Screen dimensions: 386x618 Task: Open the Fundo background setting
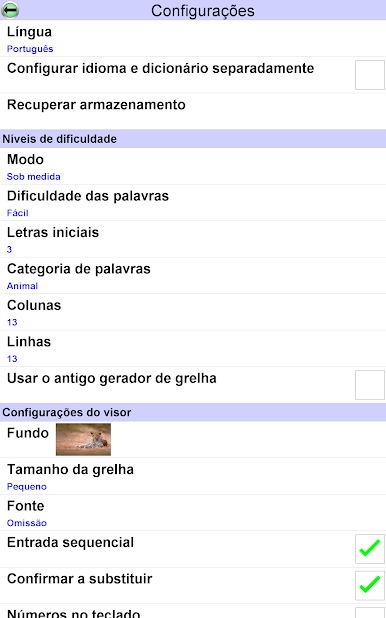pyautogui.click(x=193, y=439)
